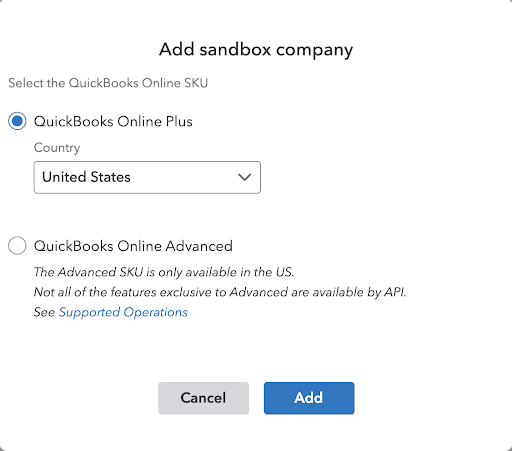Click the word sandbox in the dialog title

(235, 50)
